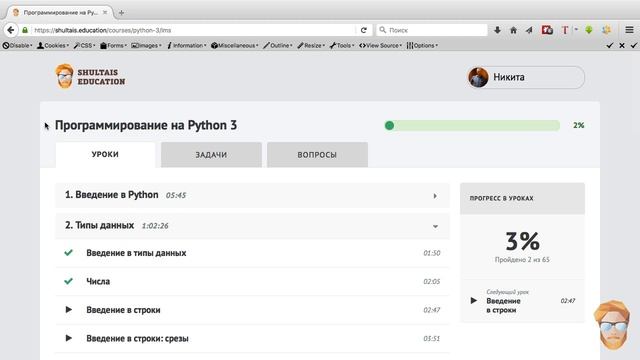
Task: Open a new browser tab with plus
Action: pyautogui.click(x=121, y=13)
